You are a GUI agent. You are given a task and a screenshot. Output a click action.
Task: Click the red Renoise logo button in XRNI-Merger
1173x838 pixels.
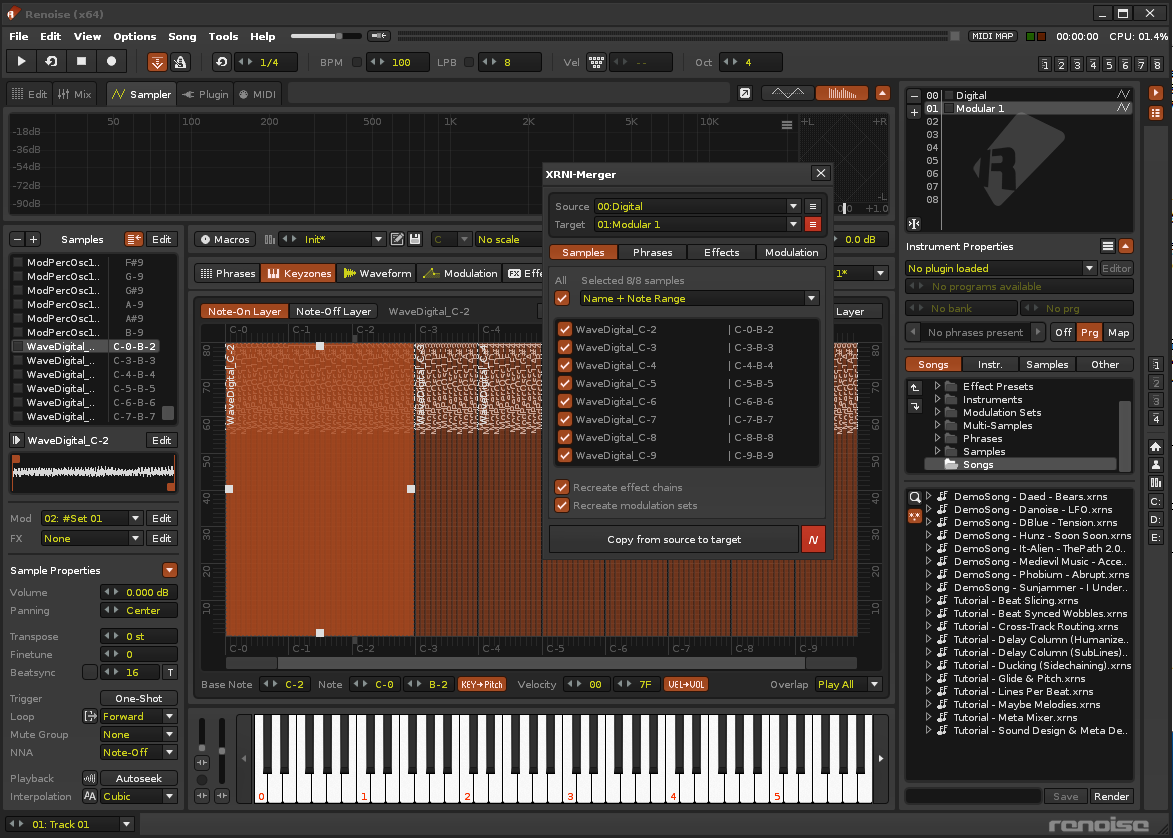pos(813,539)
